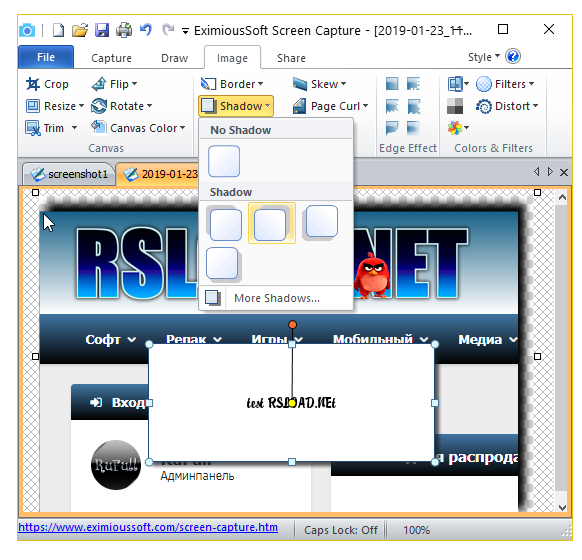Switch to the Capture ribbon tab
Screen dimensions: 582x560
(111, 58)
